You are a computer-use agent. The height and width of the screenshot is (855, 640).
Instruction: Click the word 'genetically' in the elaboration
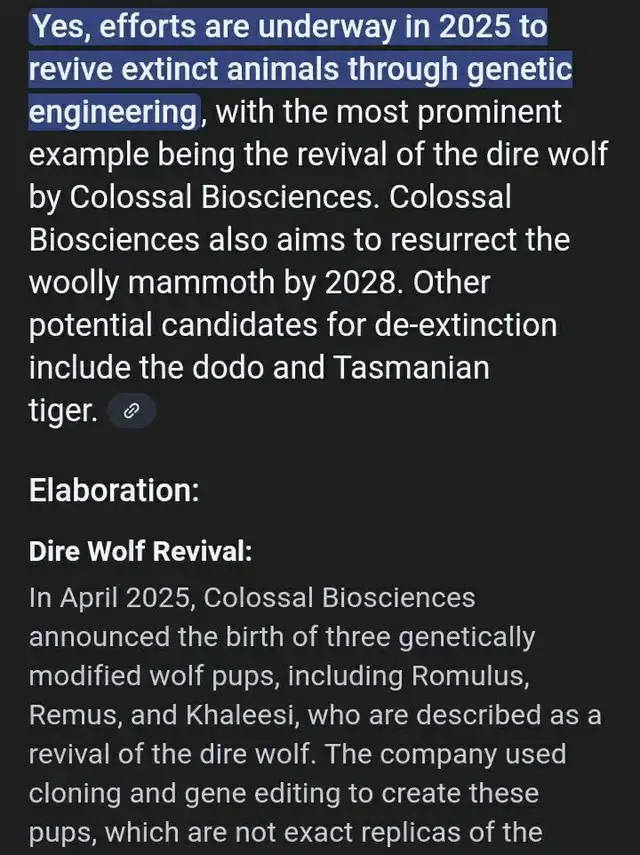(x=467, y=637)
